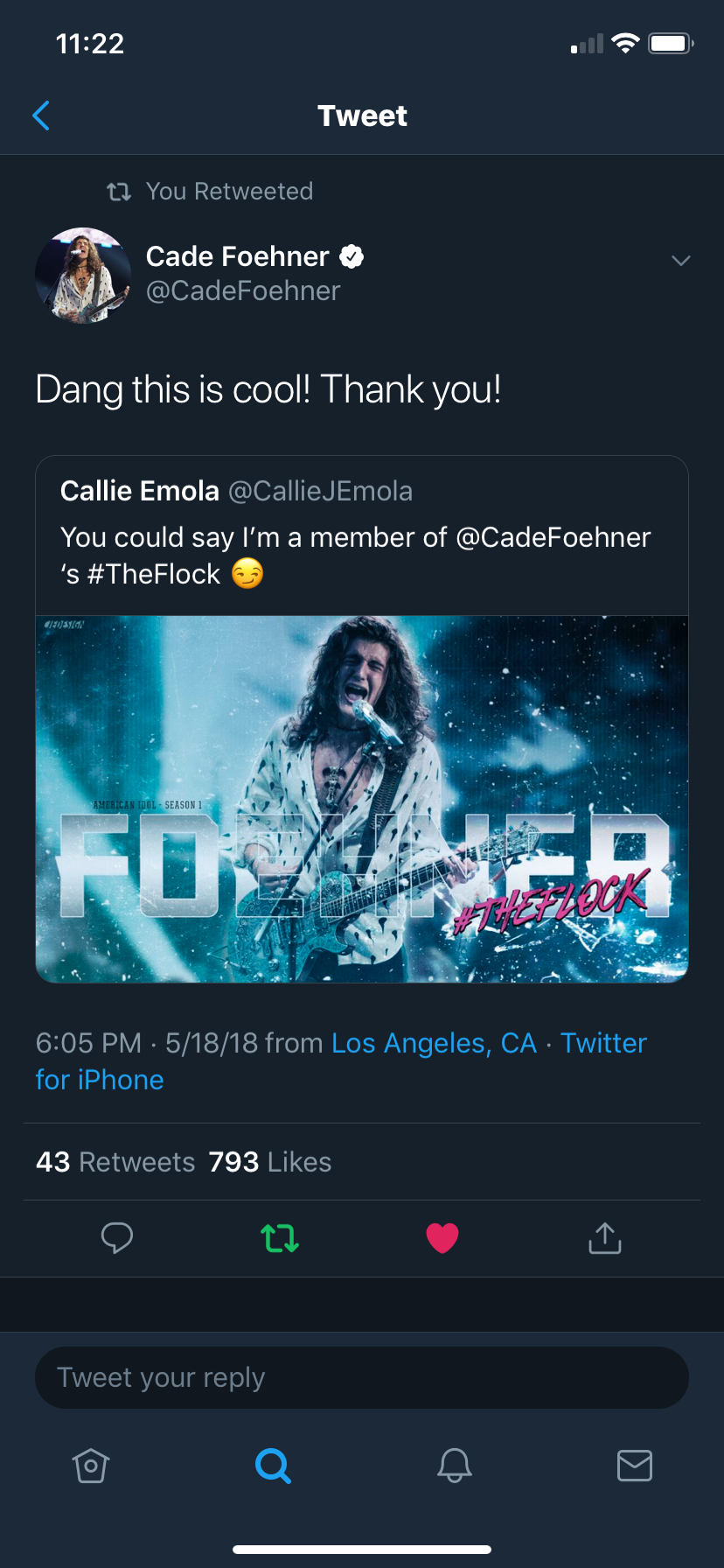This screenshot has height=1568, width=724.
Task: Undo the retweet with green icon
Action: 280,1238
